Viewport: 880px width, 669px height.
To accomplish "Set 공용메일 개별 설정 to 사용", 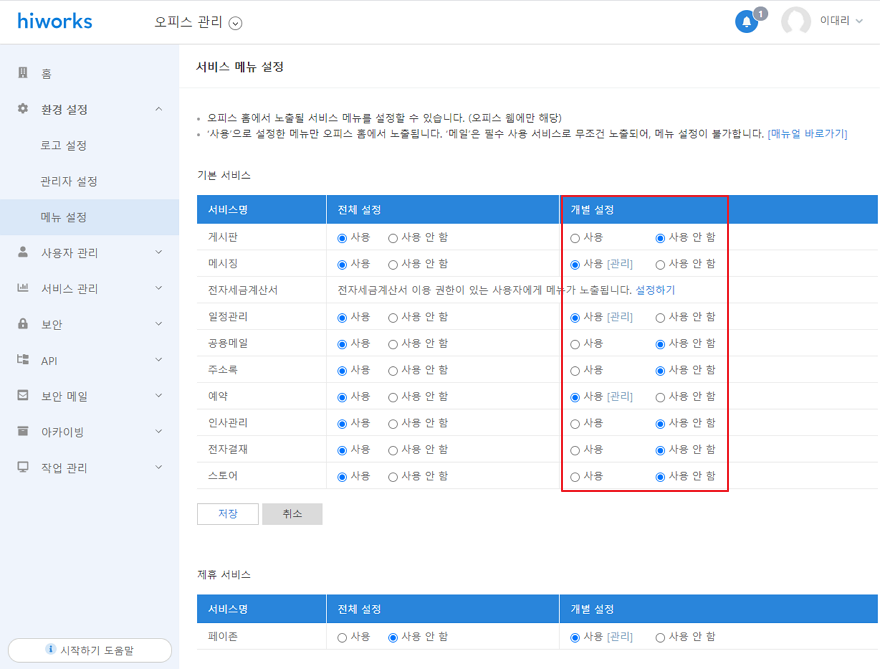I will click(575, 344).
